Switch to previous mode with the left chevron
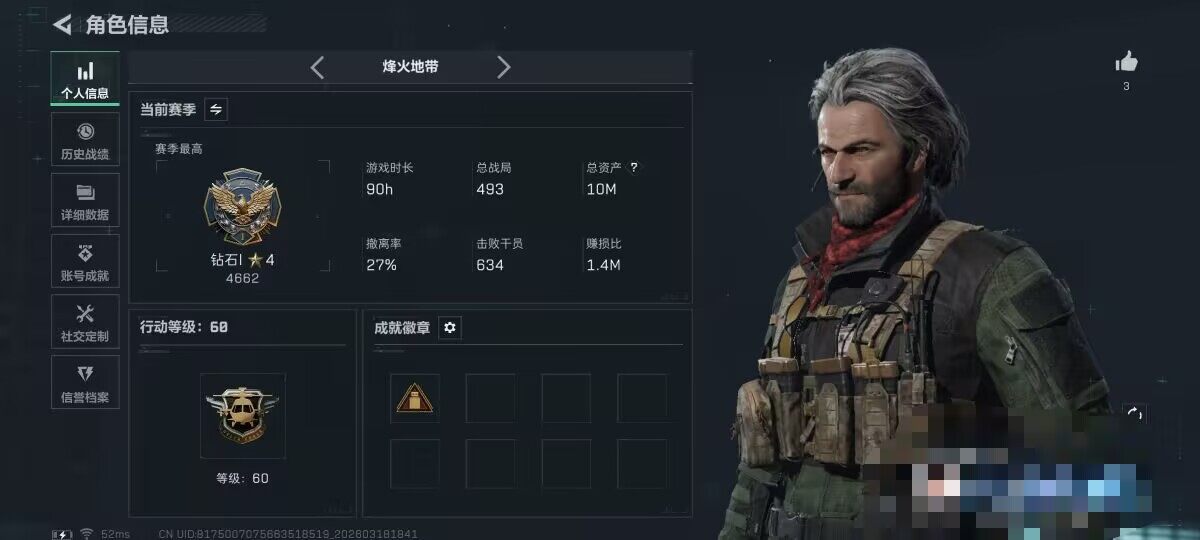Image resolution: width=1200 pixels, height=540 pixels. click(317, 67)
